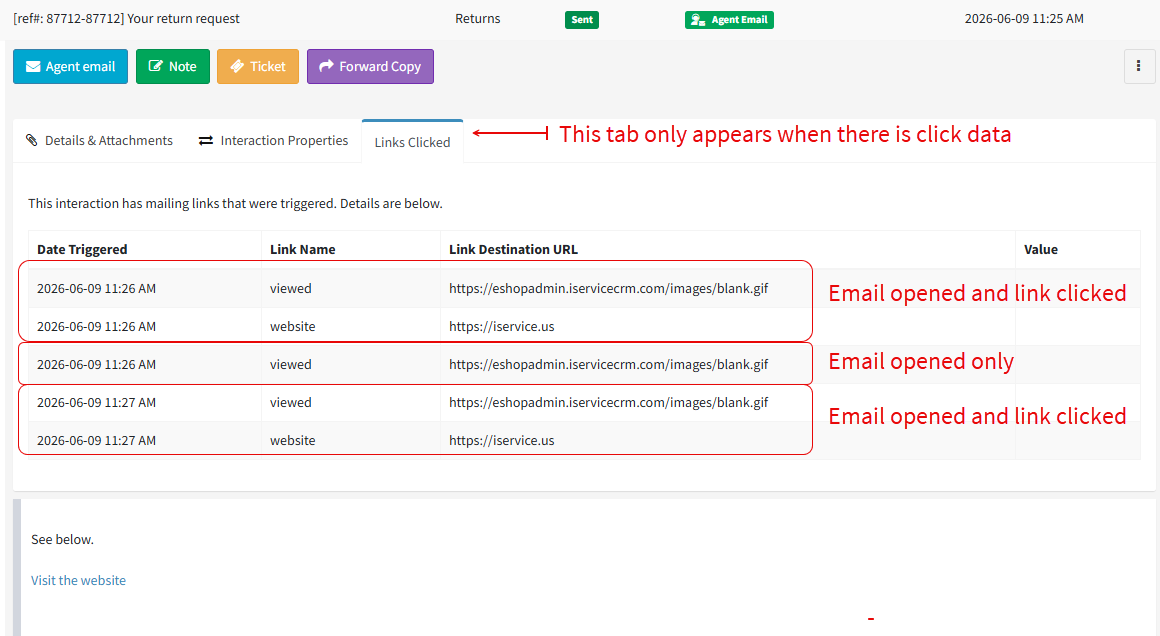Select the Links Clicked tab
This screenshot has height=636, width=1160.
click(x=412, y=142)
